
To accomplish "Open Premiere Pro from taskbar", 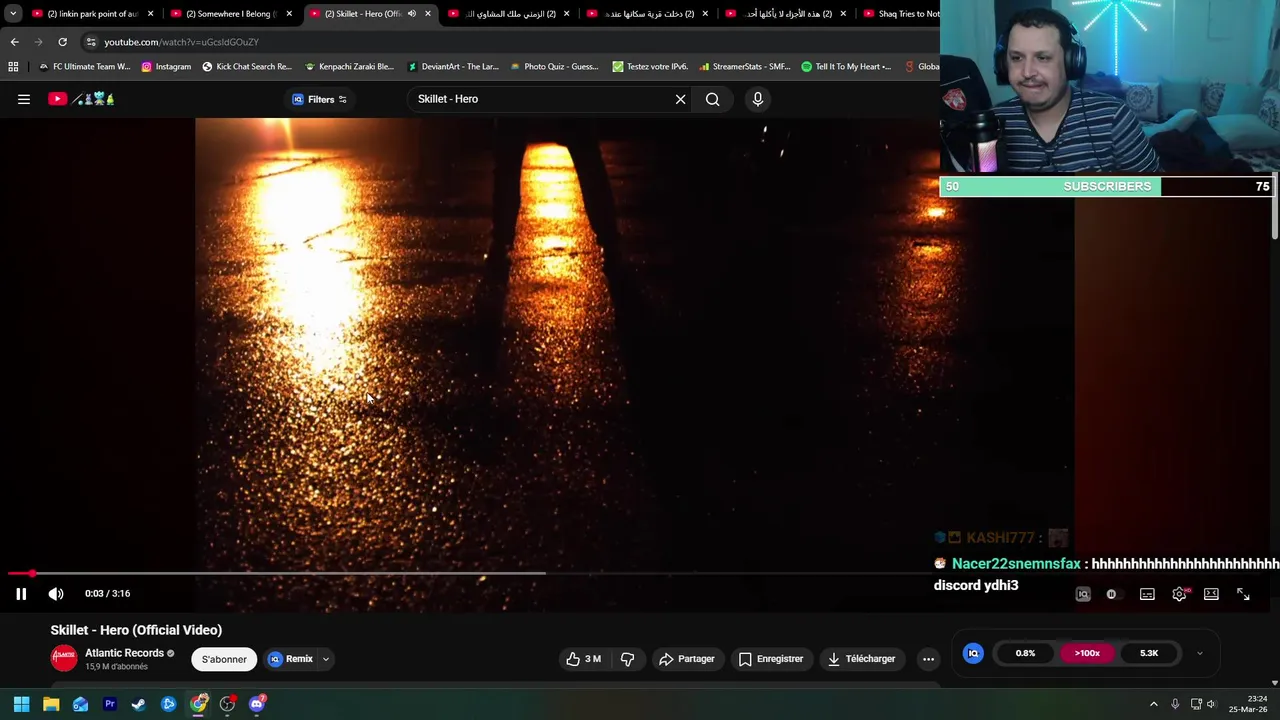I will (110, 704).
